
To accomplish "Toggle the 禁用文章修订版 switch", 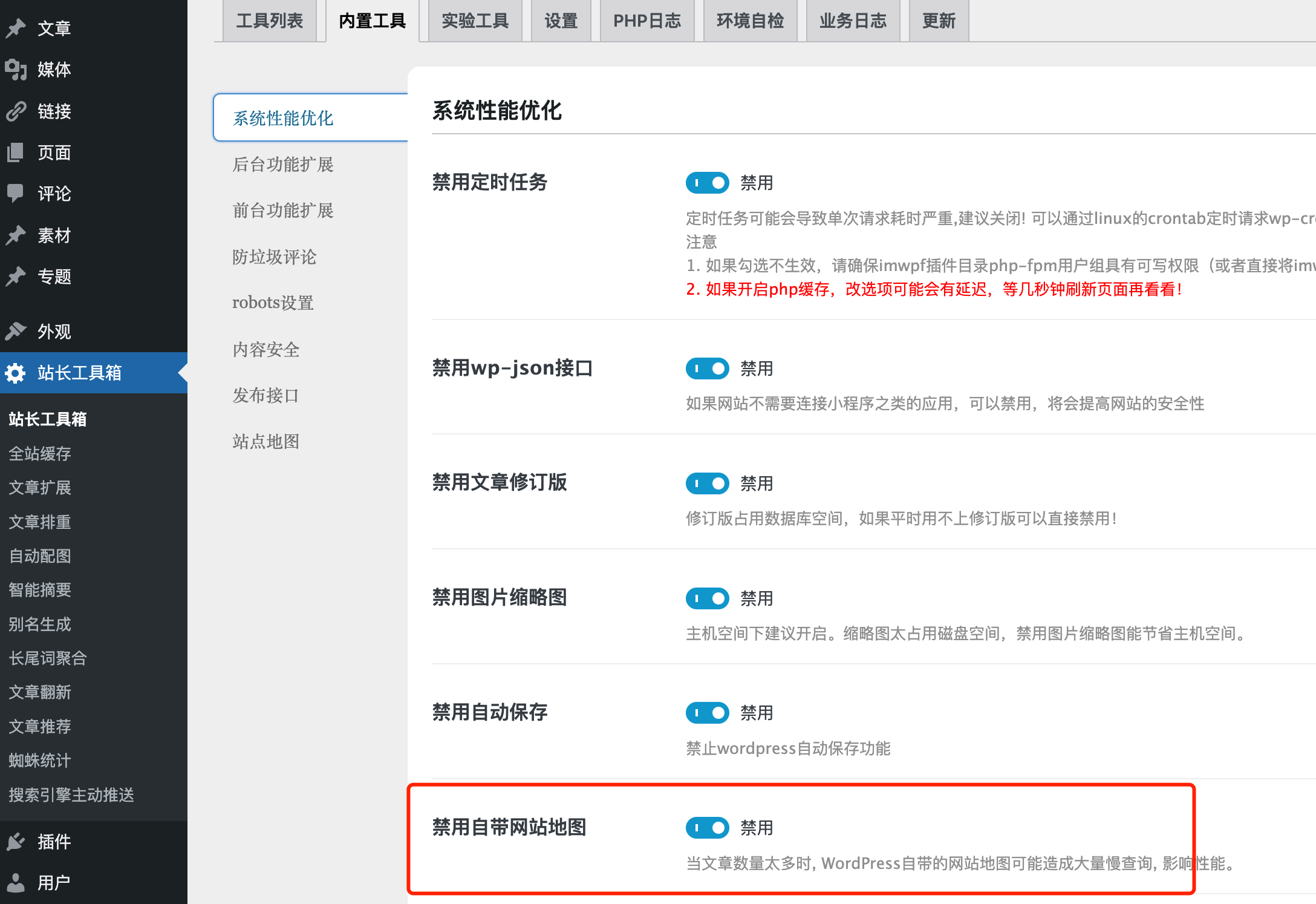I will 708,483.
